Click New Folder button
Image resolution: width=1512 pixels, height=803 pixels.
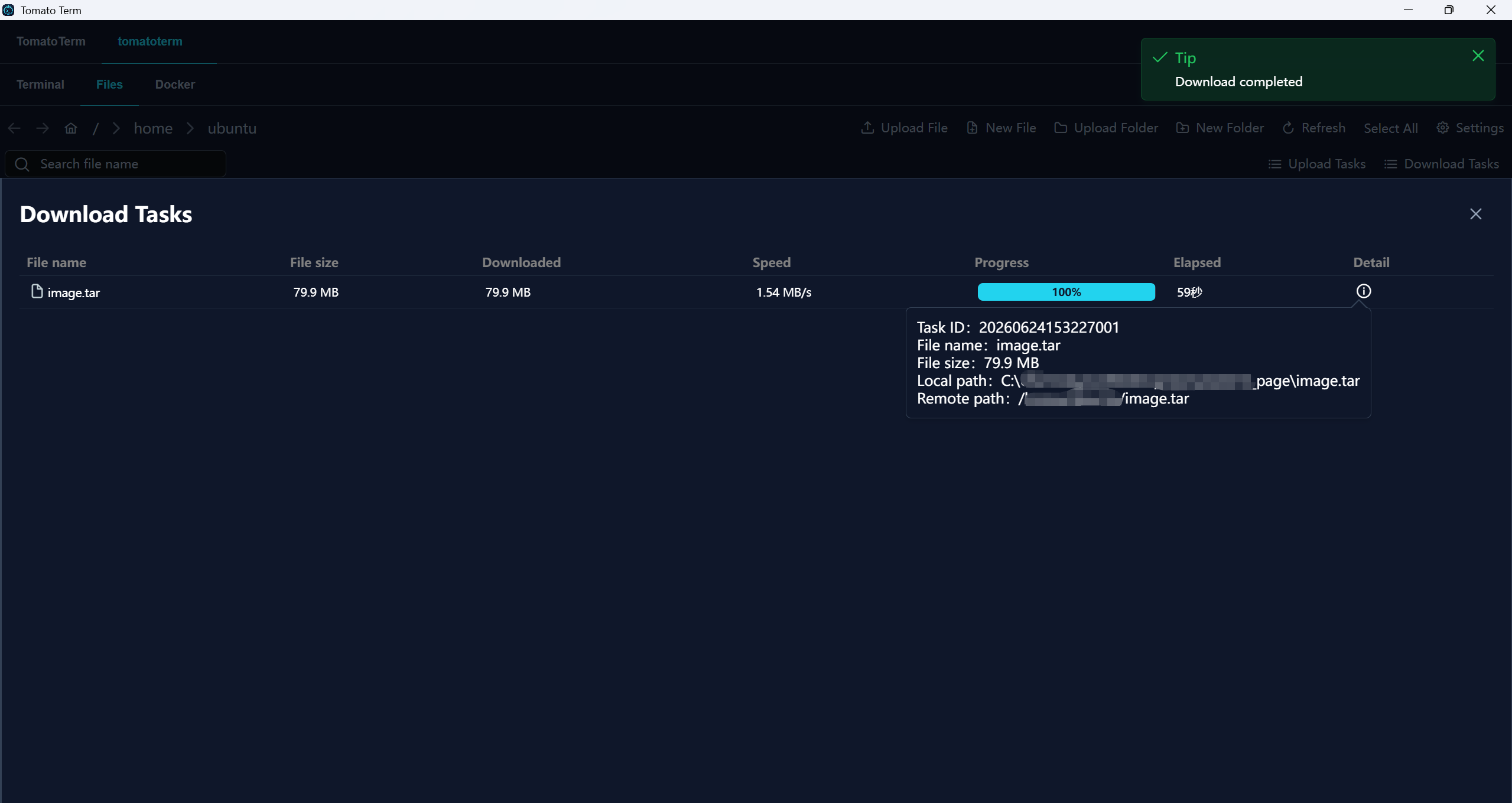tap(1220, 128)
